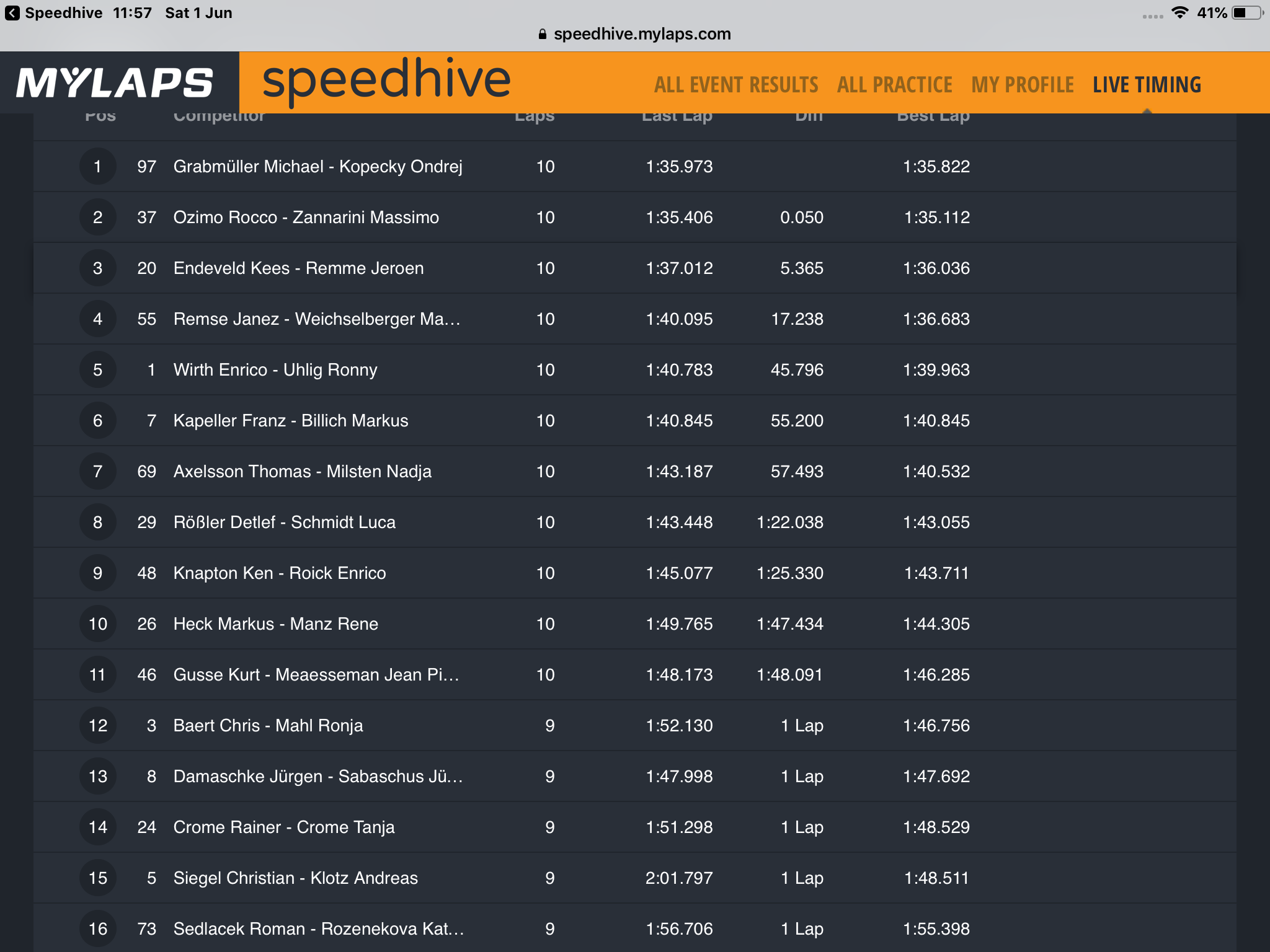Screen dimensions: 1270x952
Task: Tap best lap 1:36.036 of Endeveld Kees
Action: coord(936,268)
